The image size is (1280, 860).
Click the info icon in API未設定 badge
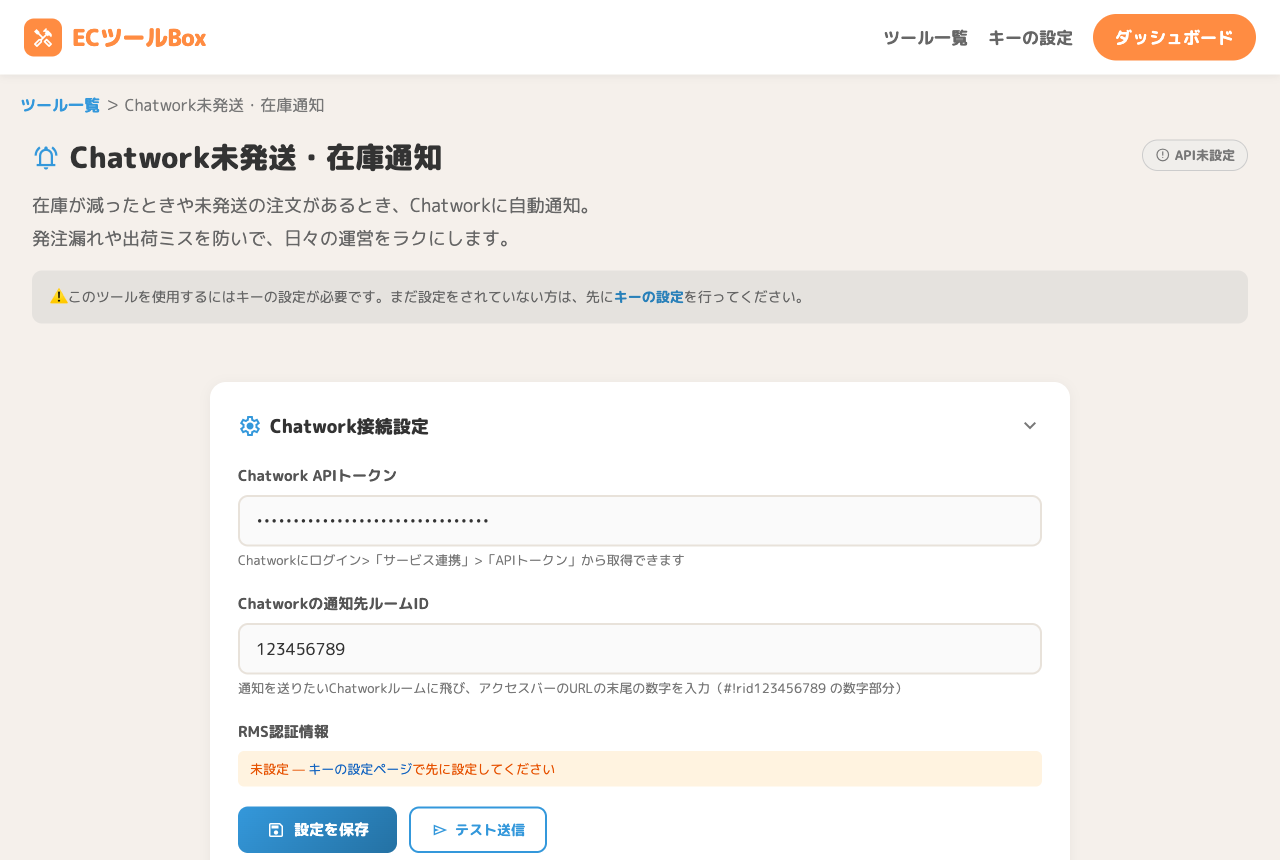coord(1162,155)
